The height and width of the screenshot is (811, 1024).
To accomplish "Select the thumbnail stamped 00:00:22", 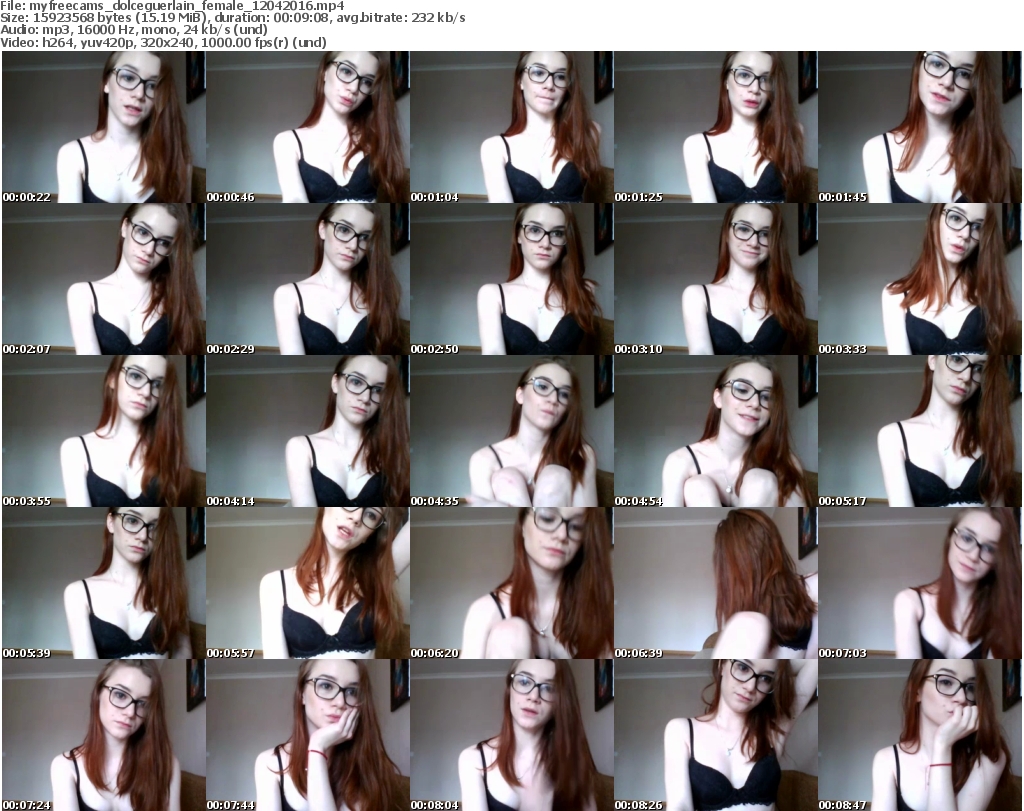I will (x=104, y=127).
